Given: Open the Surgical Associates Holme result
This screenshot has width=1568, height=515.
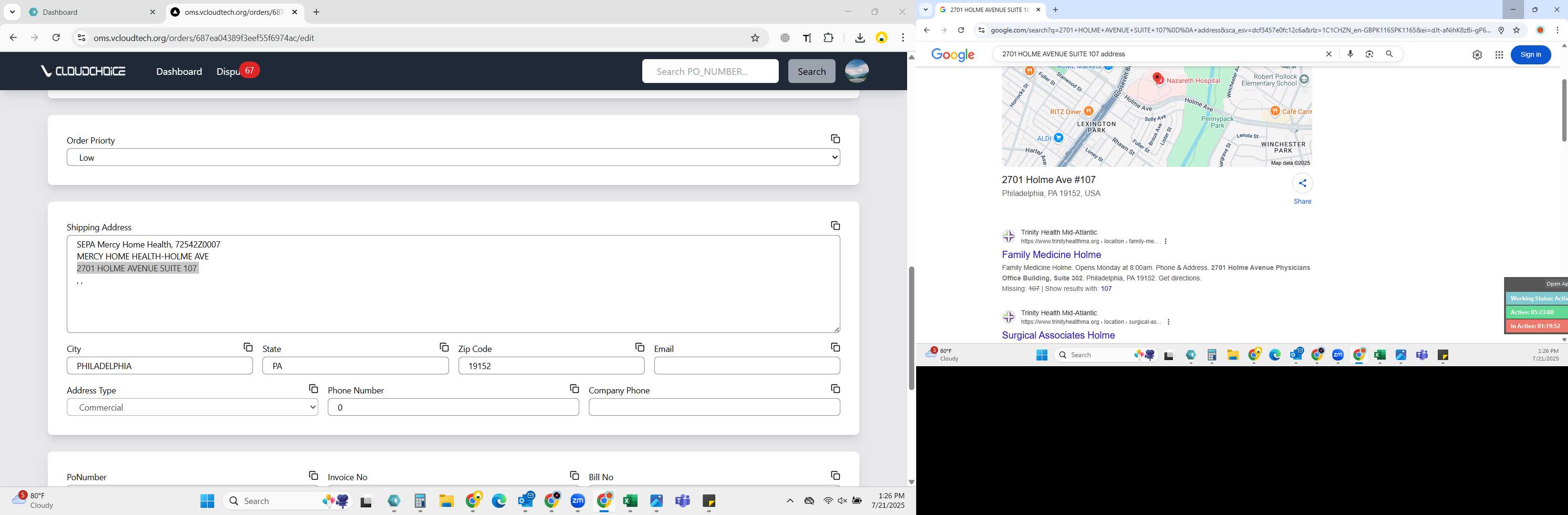Looking at the screenshot, I should [x=1058, y=335].
